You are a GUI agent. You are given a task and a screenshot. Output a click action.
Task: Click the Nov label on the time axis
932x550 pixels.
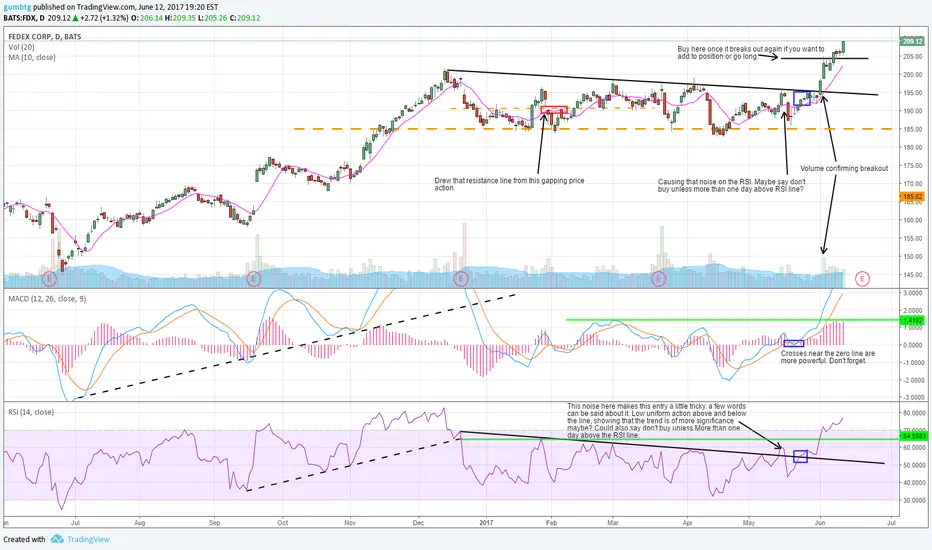coord(350,523)
